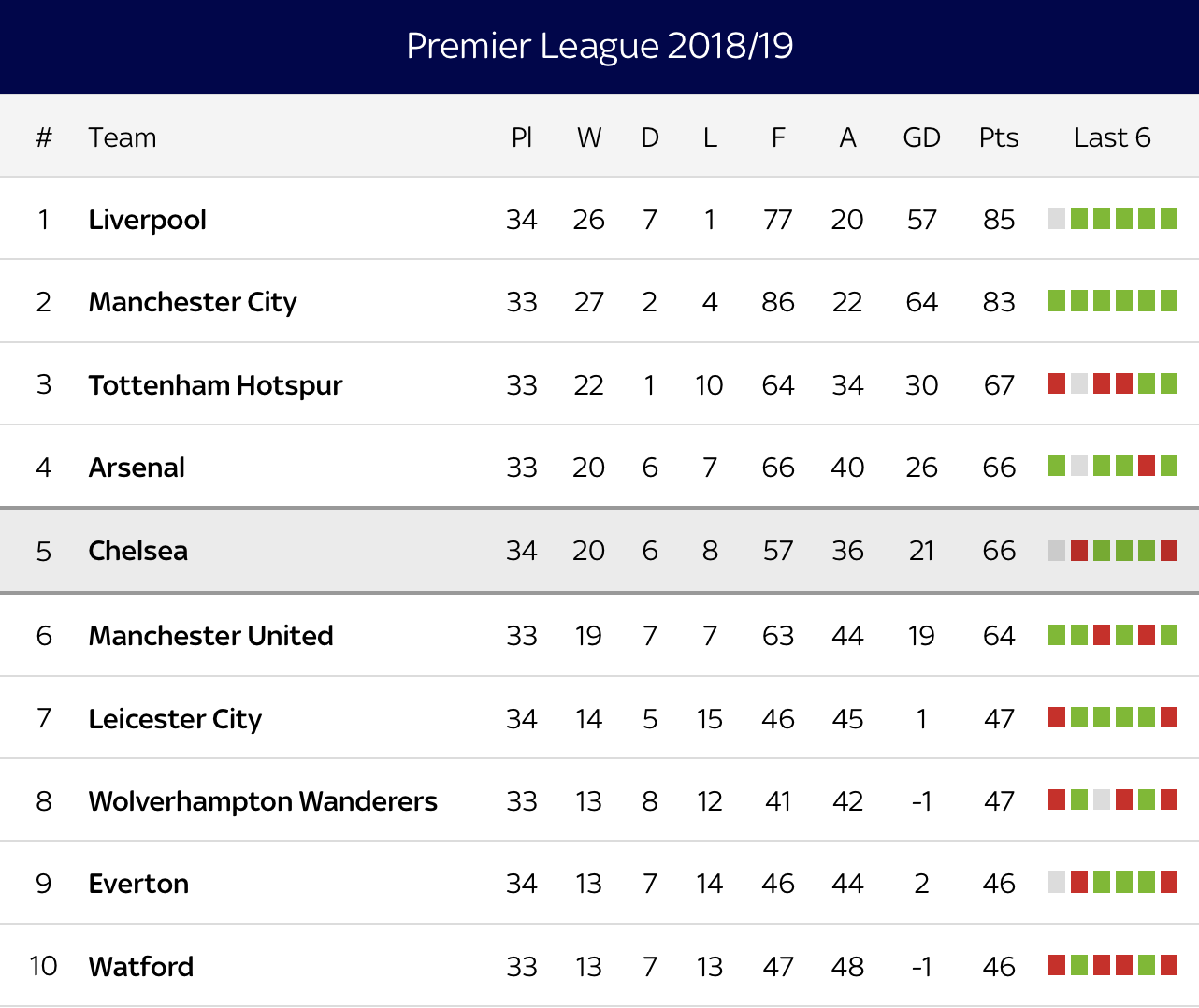1199x1008 pixels.
Task: Click Chelsea's last red form square
Action: (1169, 550)
